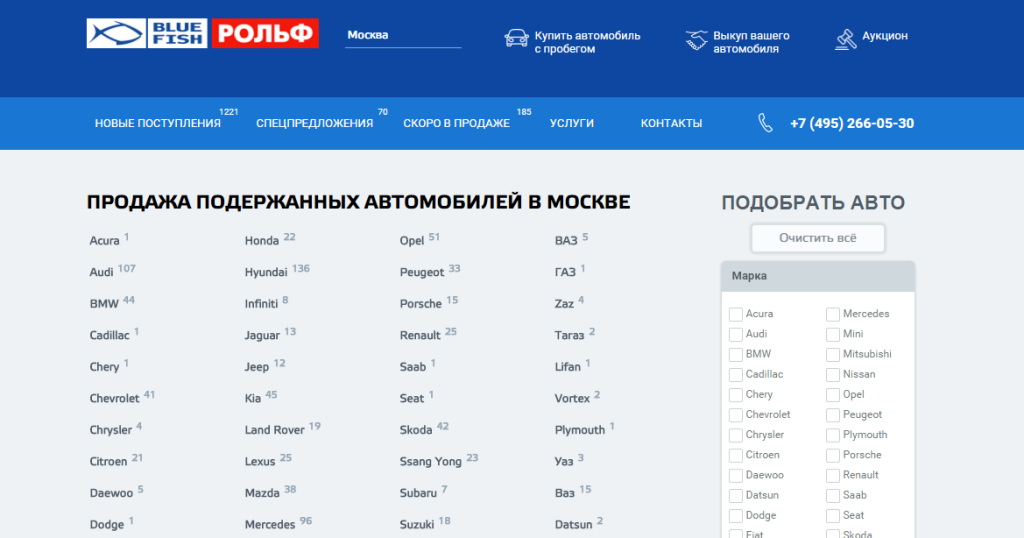
Task: Check the Saab filter checkbox
Action: point(833,496)
